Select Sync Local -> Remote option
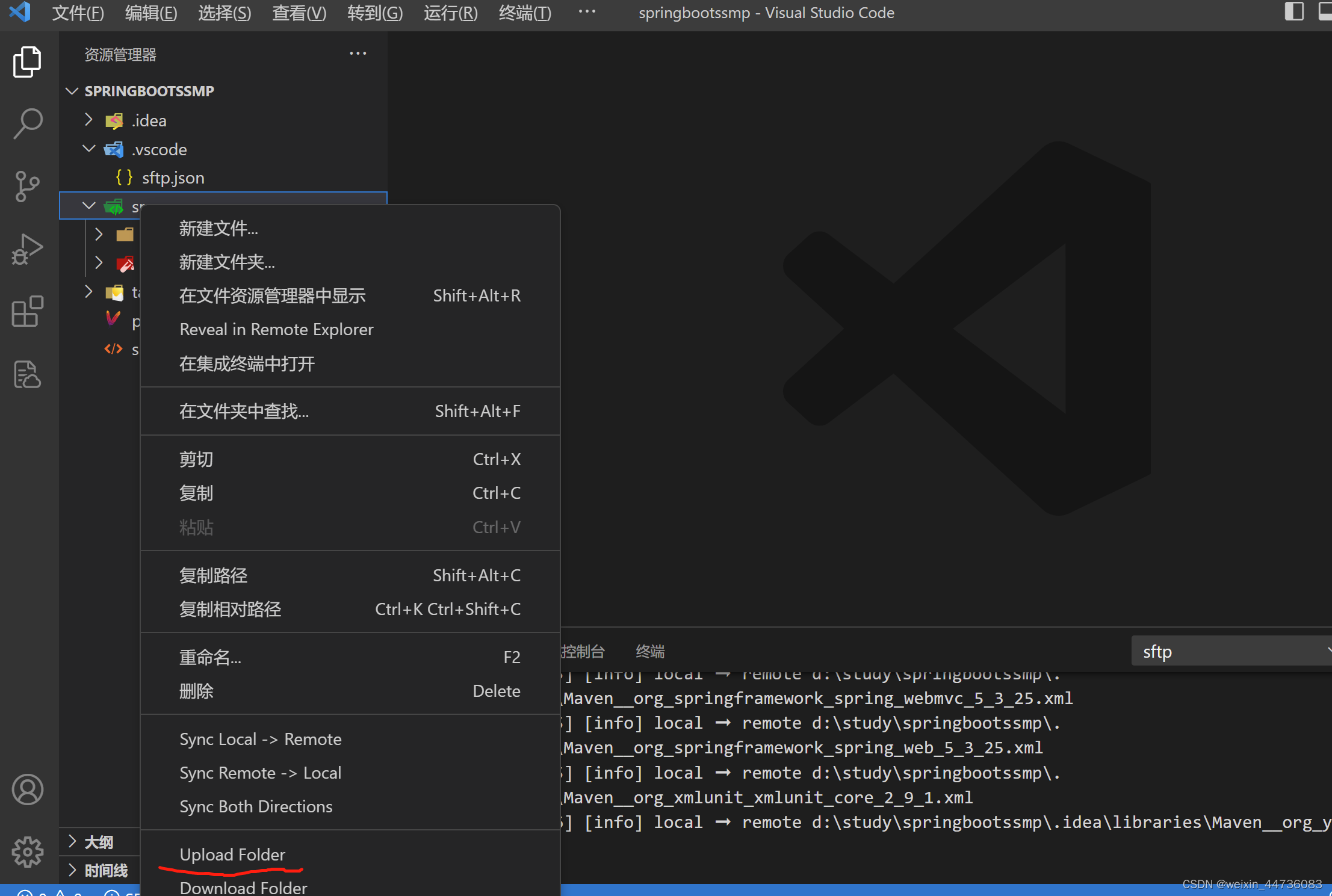The width and height of the screenshot is (1332, 896). pyautogui.click(x=260, y=739)
